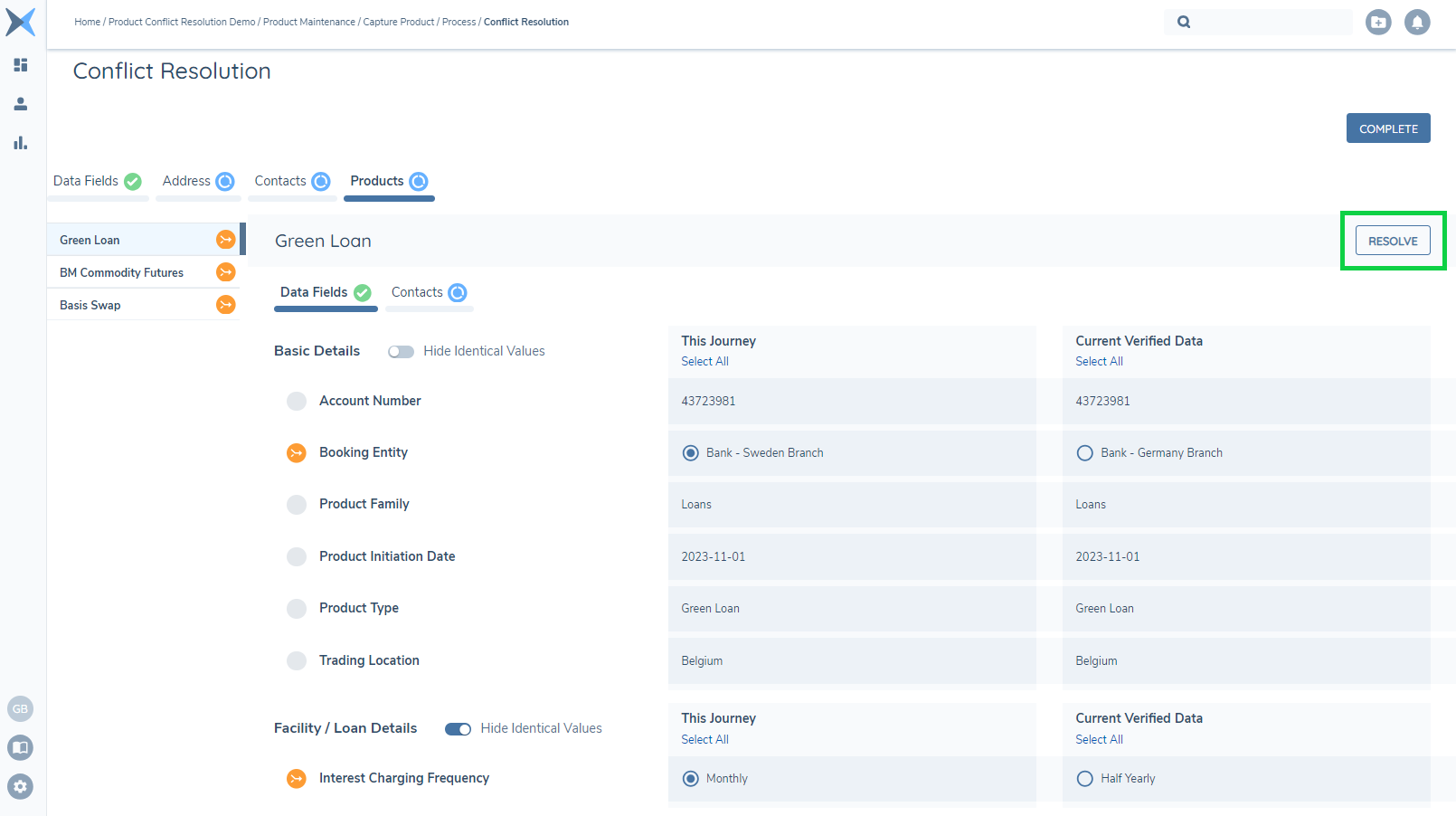Select the Bank - Germany Branch radio button
Screen dimensions: 1456x816
pyautogui.click(x=1085, y=452)
